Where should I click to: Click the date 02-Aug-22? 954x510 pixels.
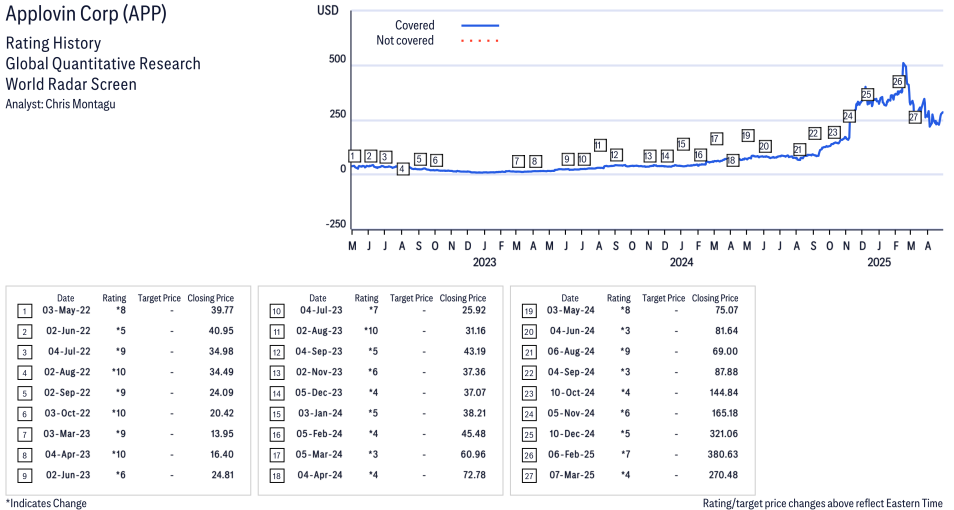point(67,372)
